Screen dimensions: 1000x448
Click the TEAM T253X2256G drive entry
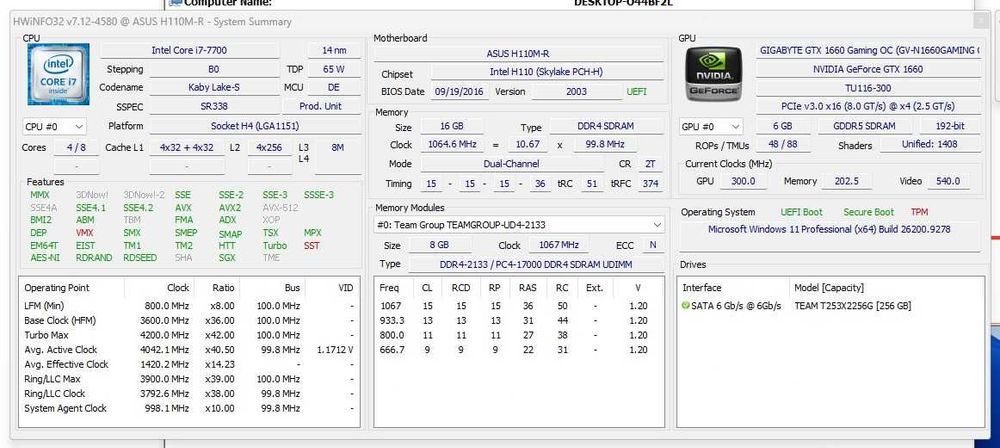pyautogui.click(x=853, y=306)
